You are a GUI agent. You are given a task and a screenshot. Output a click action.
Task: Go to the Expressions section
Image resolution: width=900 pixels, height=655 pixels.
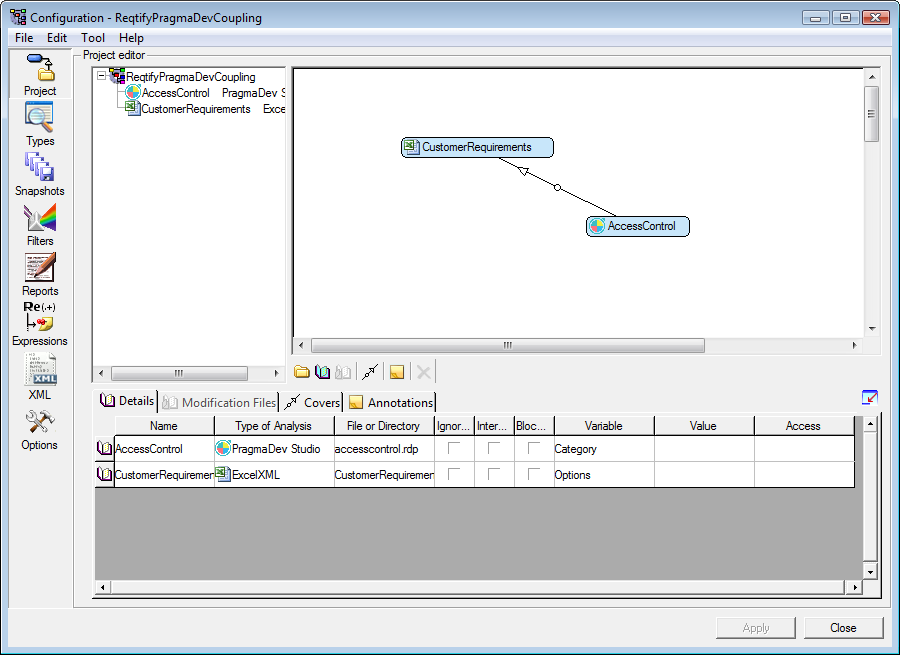(40, 323)
